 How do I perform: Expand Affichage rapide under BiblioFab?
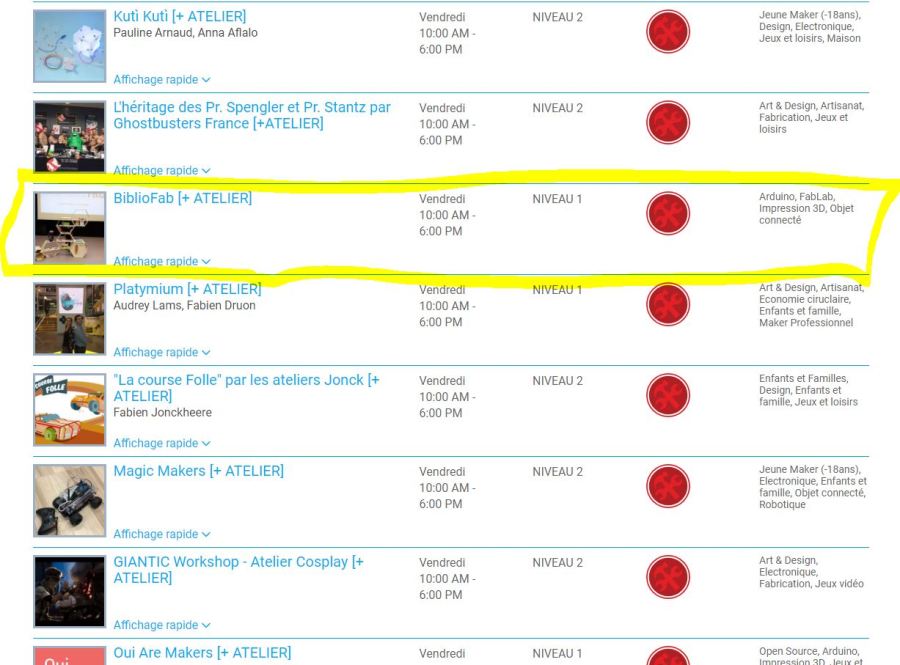click(162, 262)
